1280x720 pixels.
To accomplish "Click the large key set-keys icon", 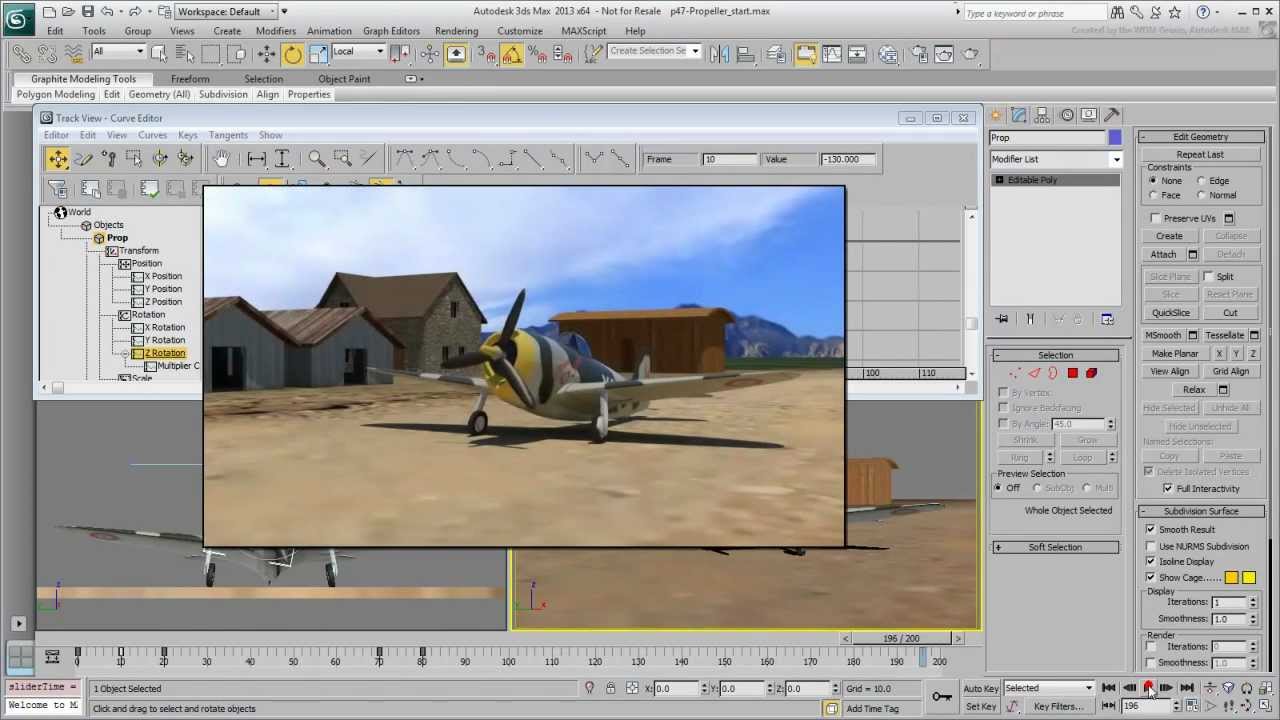I will coord(941,696).
